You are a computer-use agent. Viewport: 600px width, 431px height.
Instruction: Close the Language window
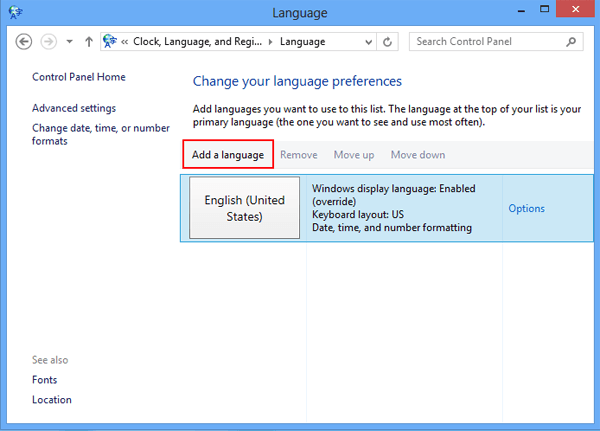click(x=576, y=9)
